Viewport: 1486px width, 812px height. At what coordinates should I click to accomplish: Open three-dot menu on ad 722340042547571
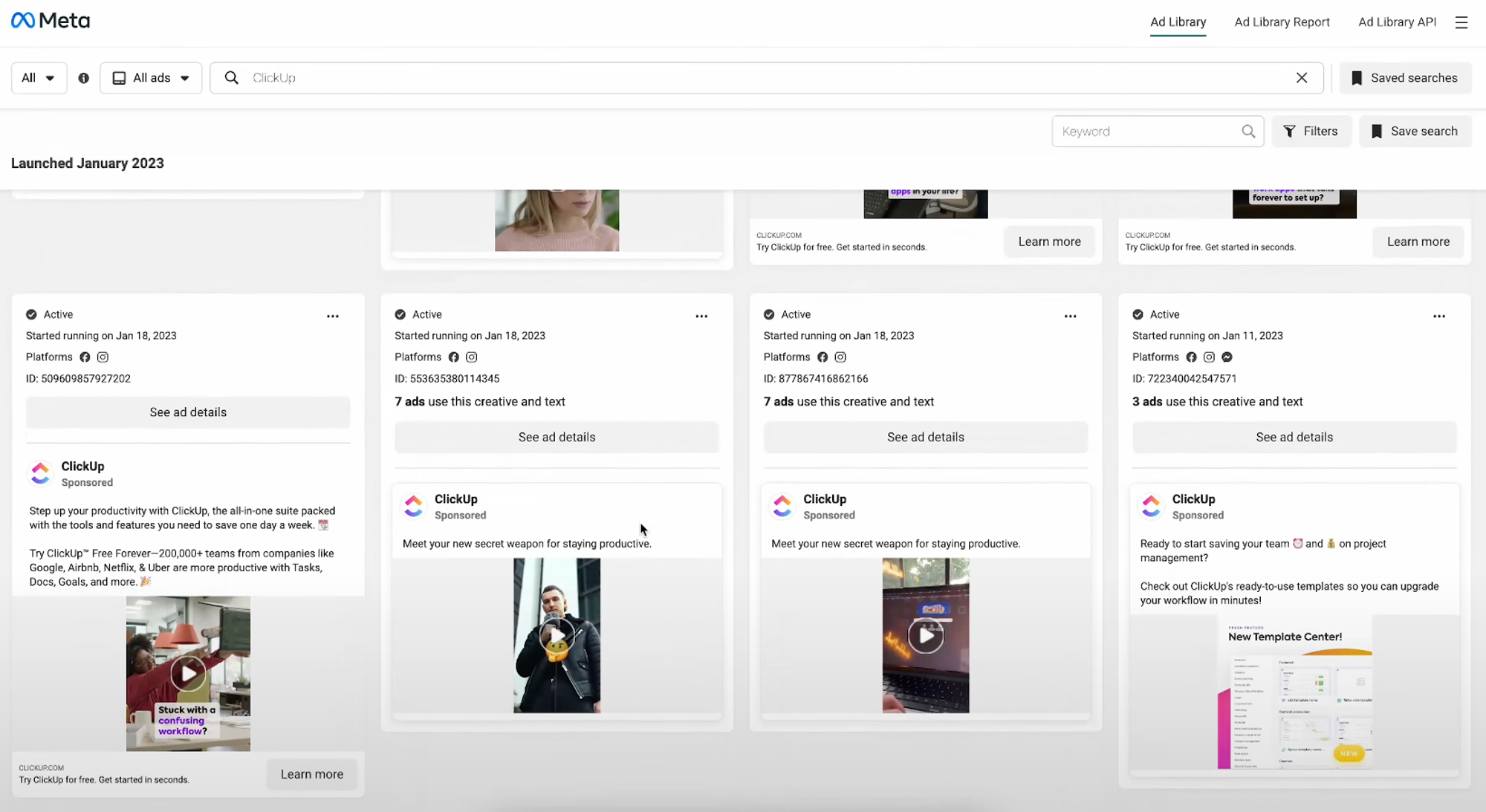1438,316
